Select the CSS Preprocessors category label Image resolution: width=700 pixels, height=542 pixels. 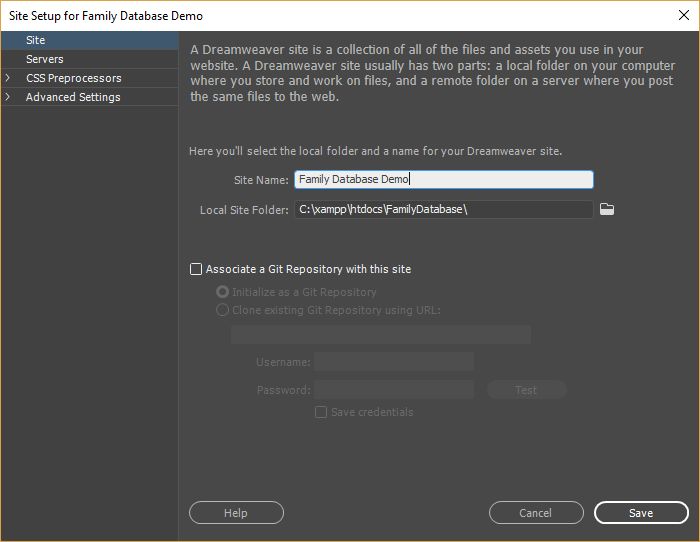coord(74,78)
